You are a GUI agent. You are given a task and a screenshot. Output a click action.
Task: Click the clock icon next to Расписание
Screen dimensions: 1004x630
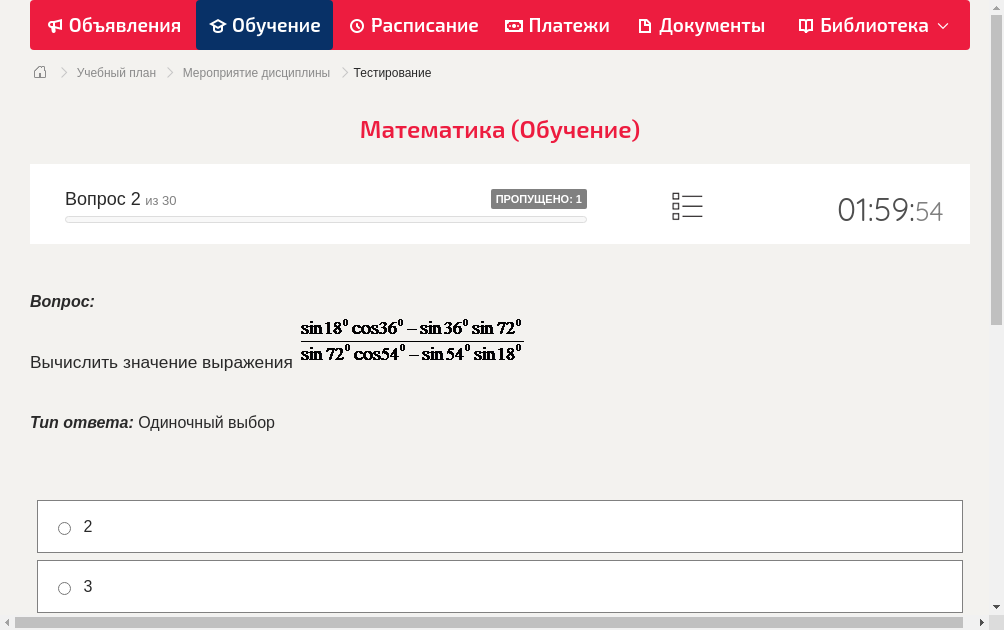pyautogui.click(x=357, y=25)
